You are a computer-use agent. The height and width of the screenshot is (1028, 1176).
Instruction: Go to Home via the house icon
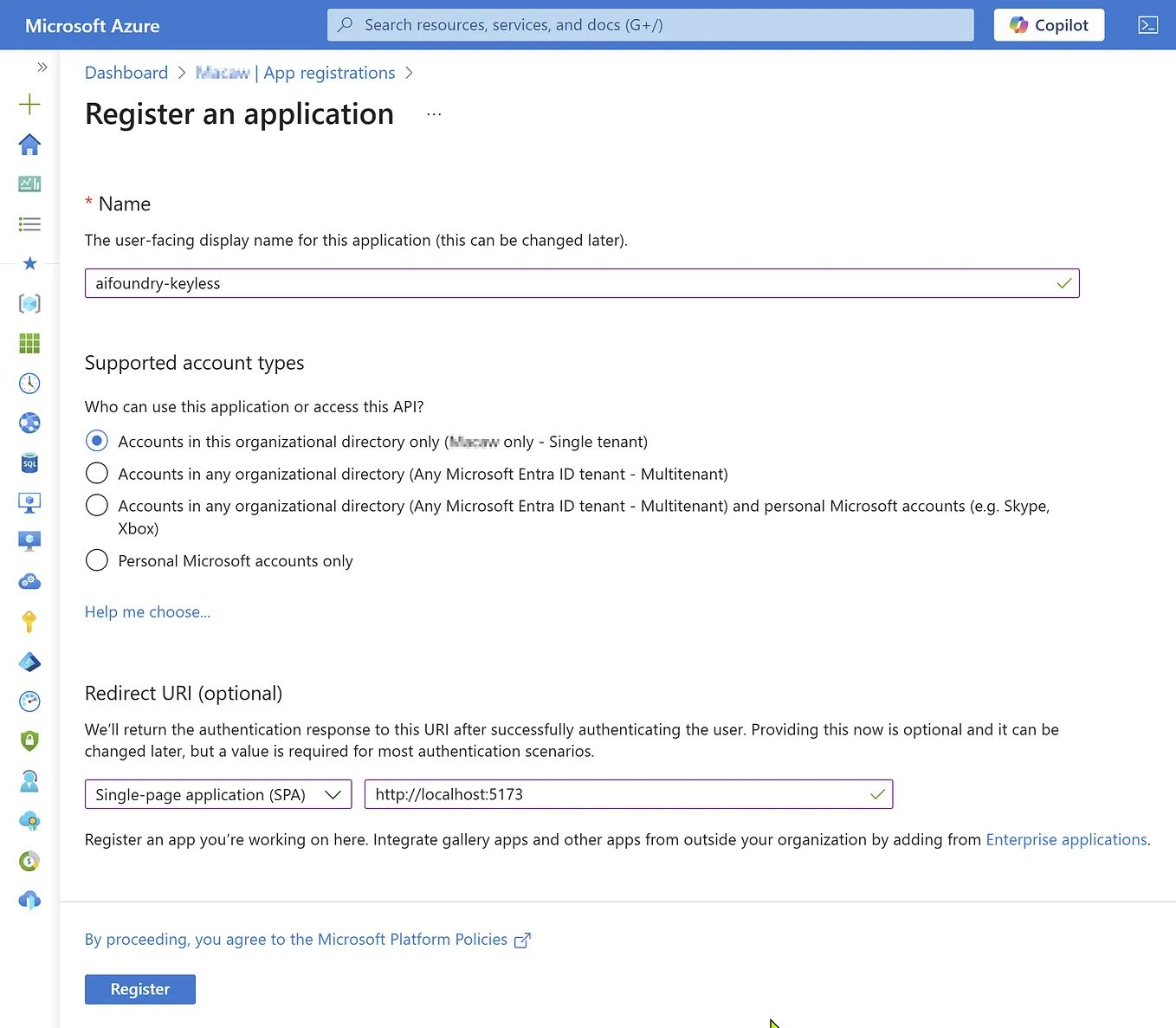click(x=29, y=145)
